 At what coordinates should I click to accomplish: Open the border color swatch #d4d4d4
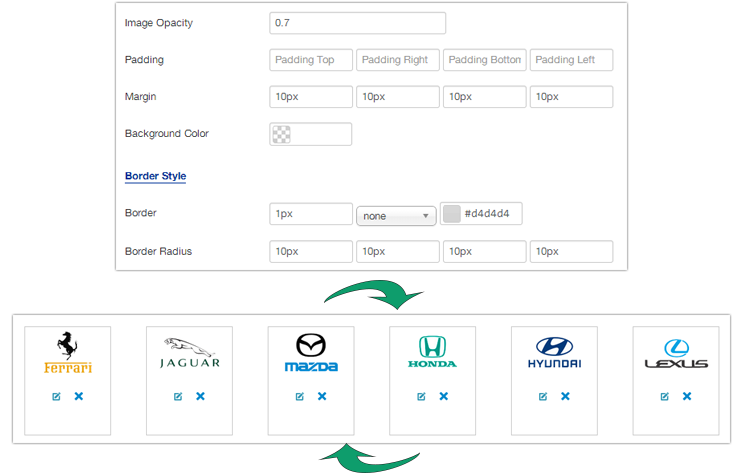point(452,213)
